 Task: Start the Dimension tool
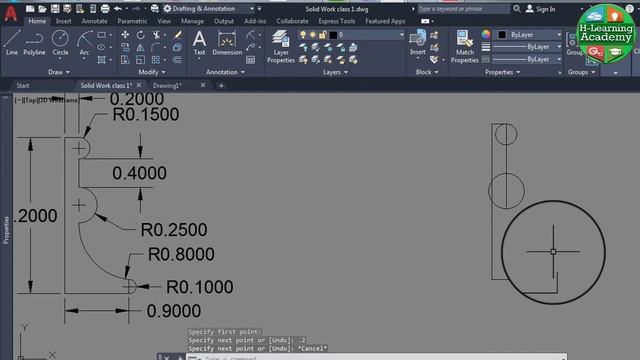[227, 43]
